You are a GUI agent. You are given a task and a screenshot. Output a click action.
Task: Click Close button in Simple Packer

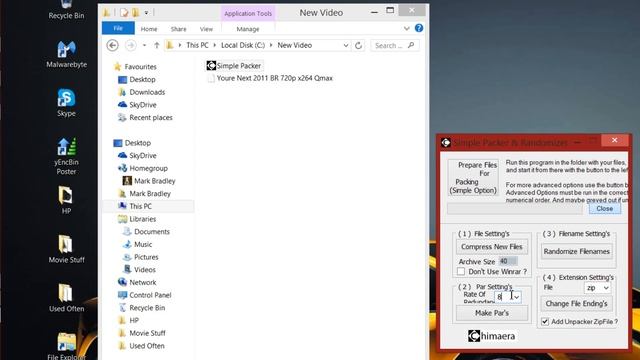tap(604, 209)
